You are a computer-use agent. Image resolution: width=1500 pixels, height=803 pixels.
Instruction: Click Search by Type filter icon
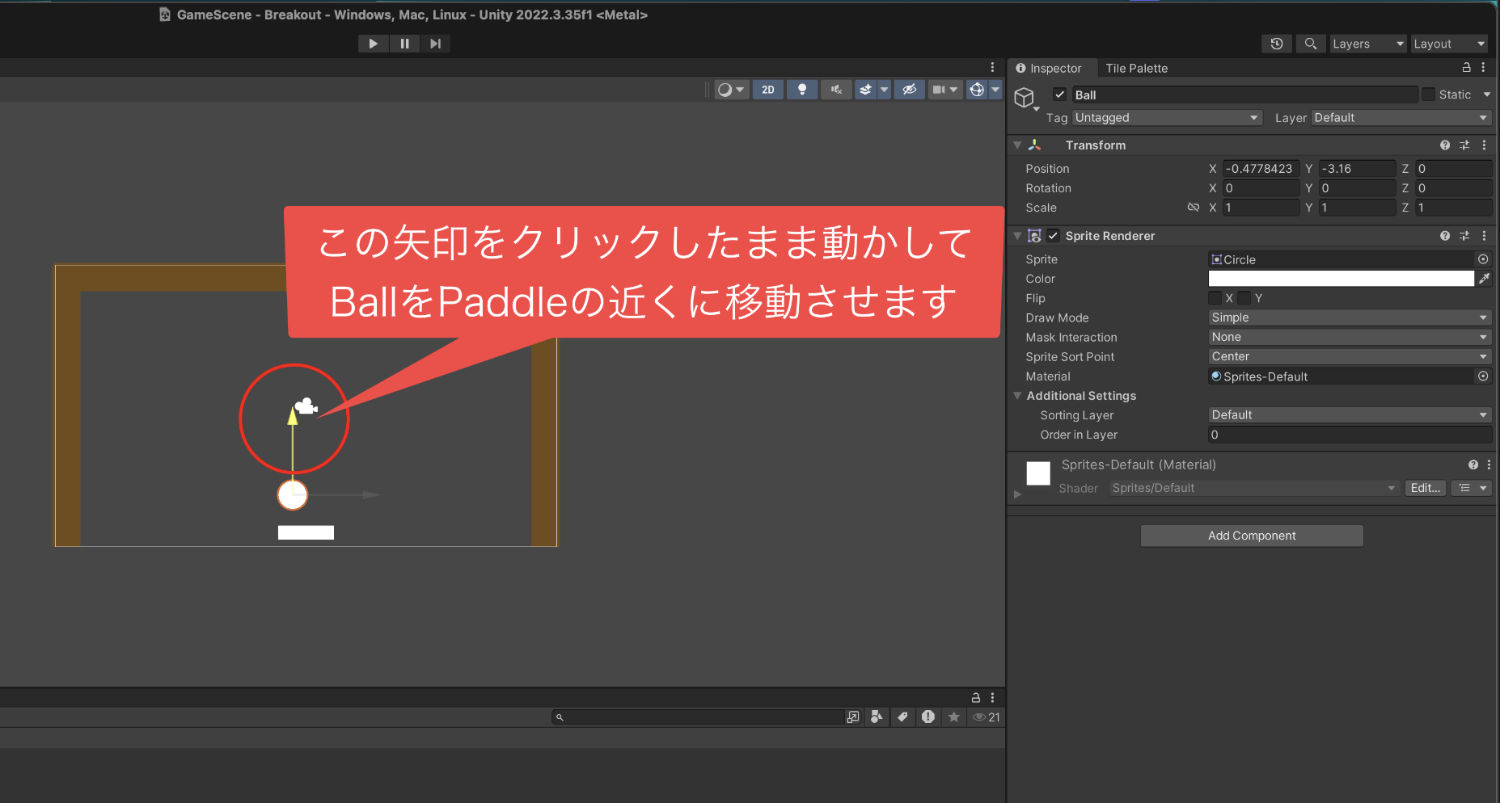point(877,717)
